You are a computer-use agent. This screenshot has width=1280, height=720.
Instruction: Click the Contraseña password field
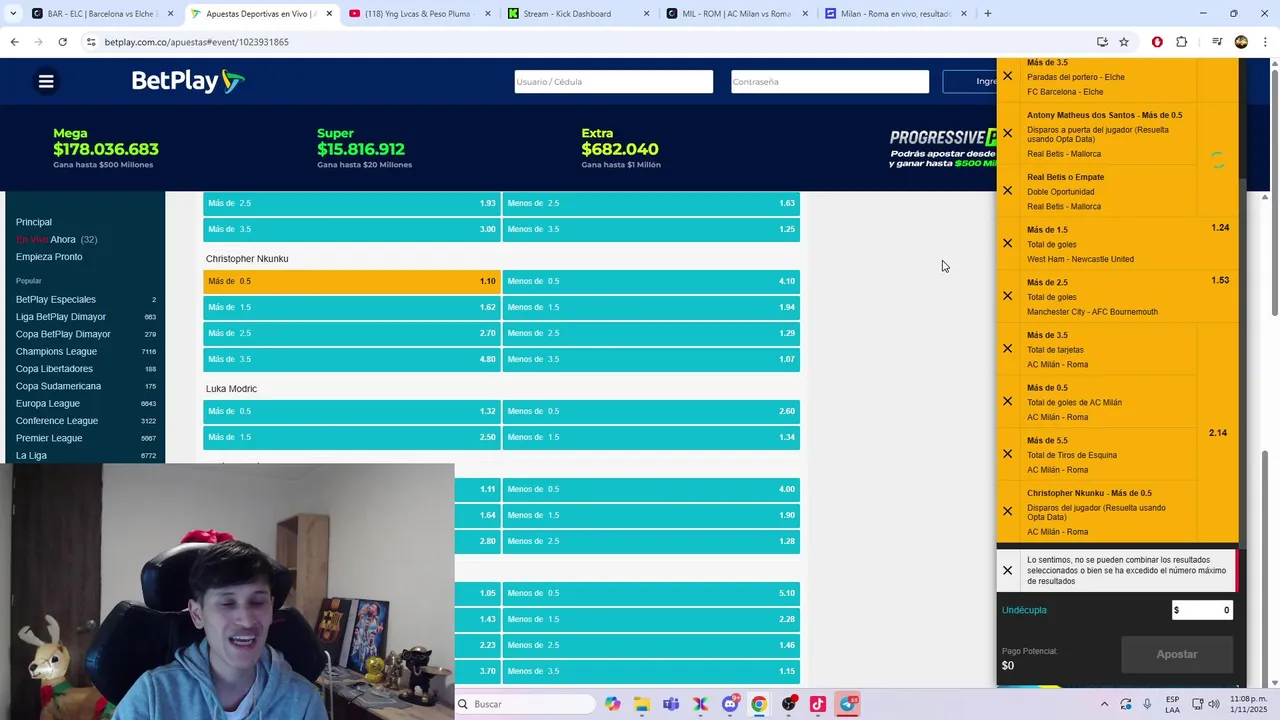click(830, 82)
